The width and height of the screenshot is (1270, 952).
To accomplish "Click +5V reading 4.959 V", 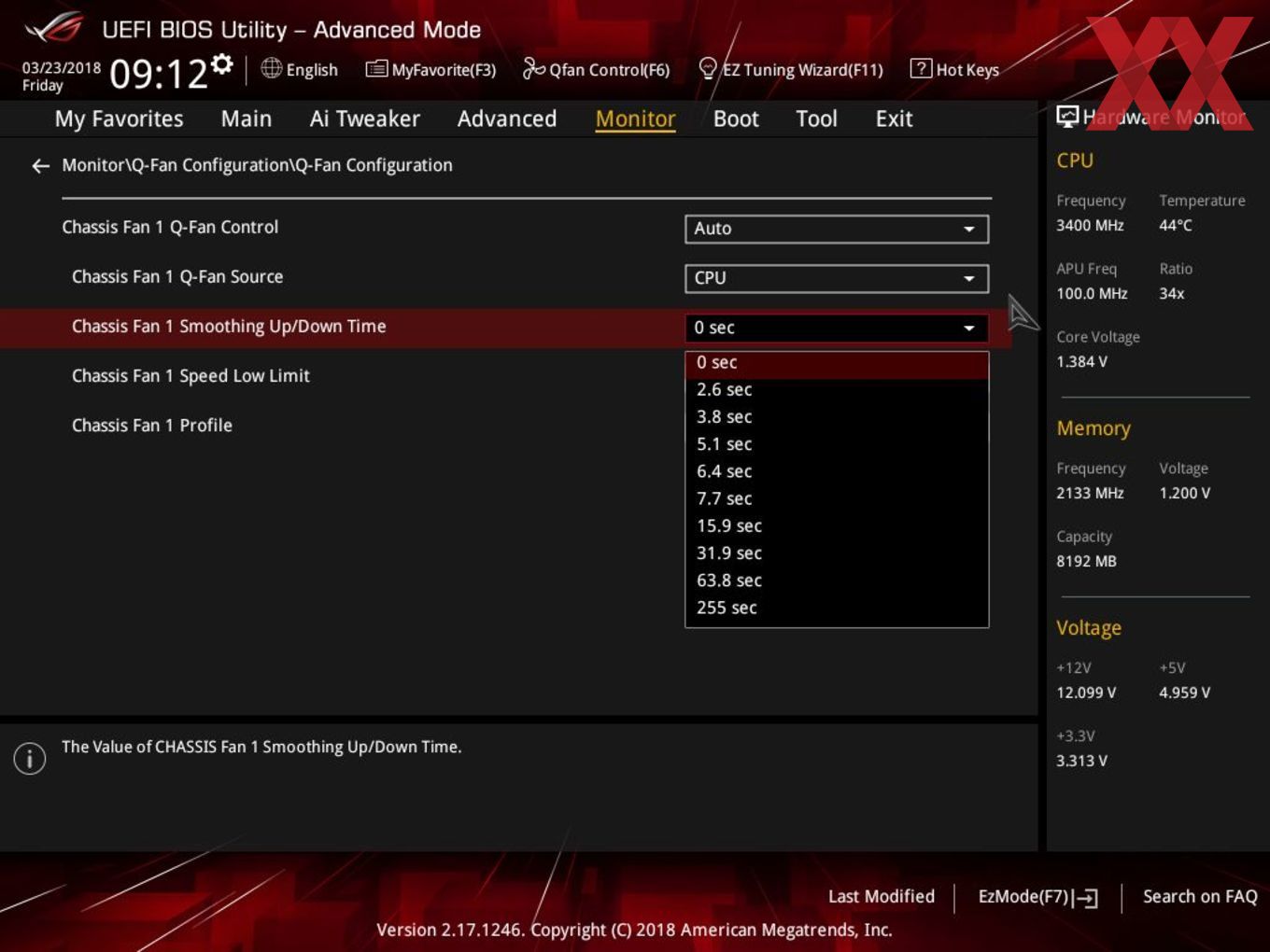I will [x=1185, y=693].
